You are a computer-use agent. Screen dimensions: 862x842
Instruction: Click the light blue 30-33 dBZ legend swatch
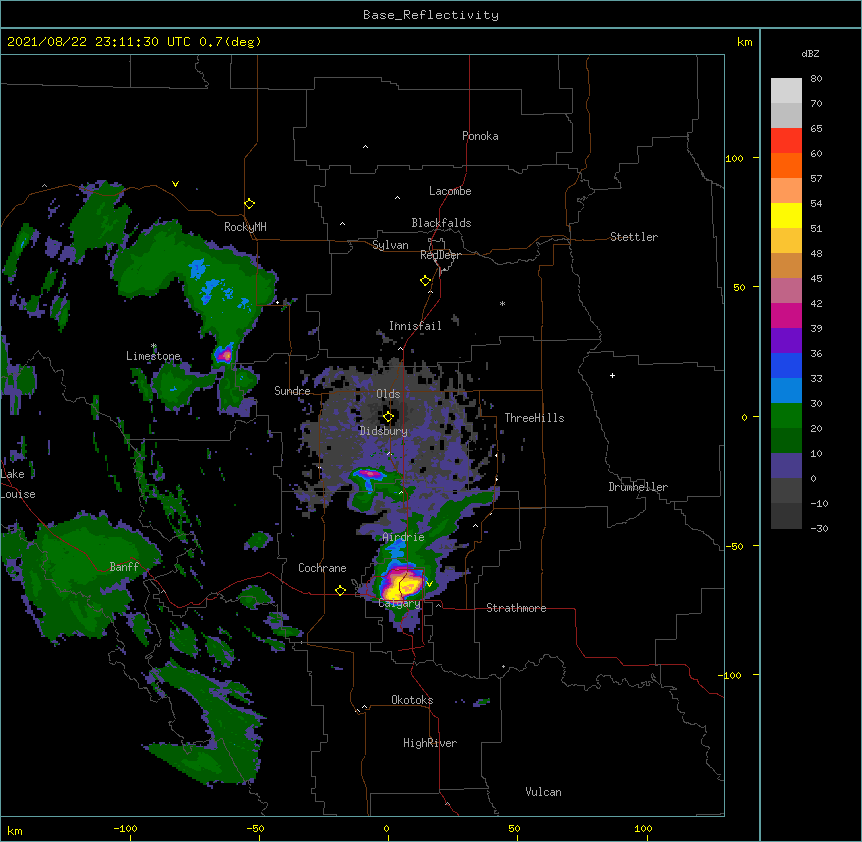[x=786, y=391]
